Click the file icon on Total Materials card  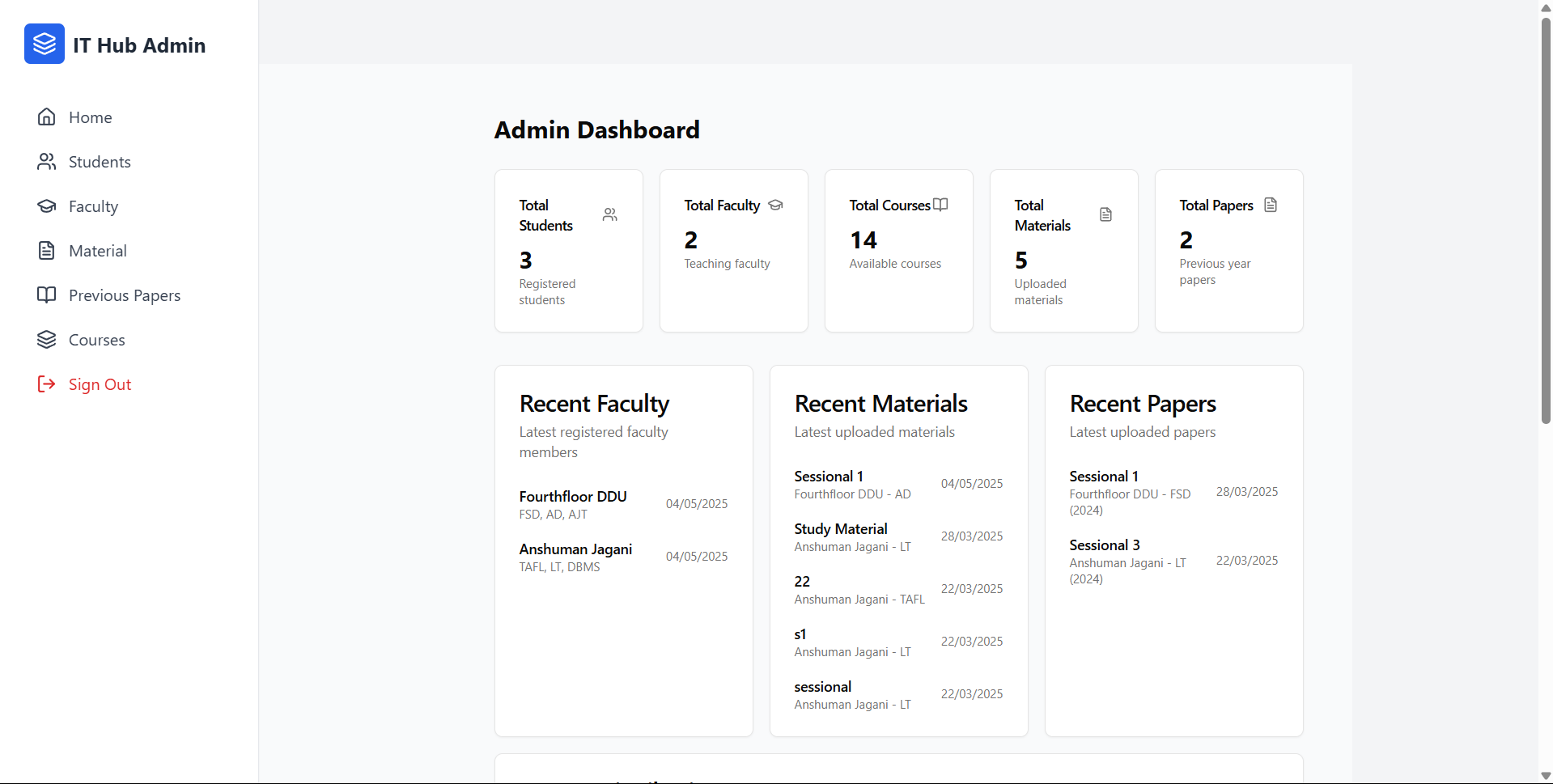[x=1105, y=214]
